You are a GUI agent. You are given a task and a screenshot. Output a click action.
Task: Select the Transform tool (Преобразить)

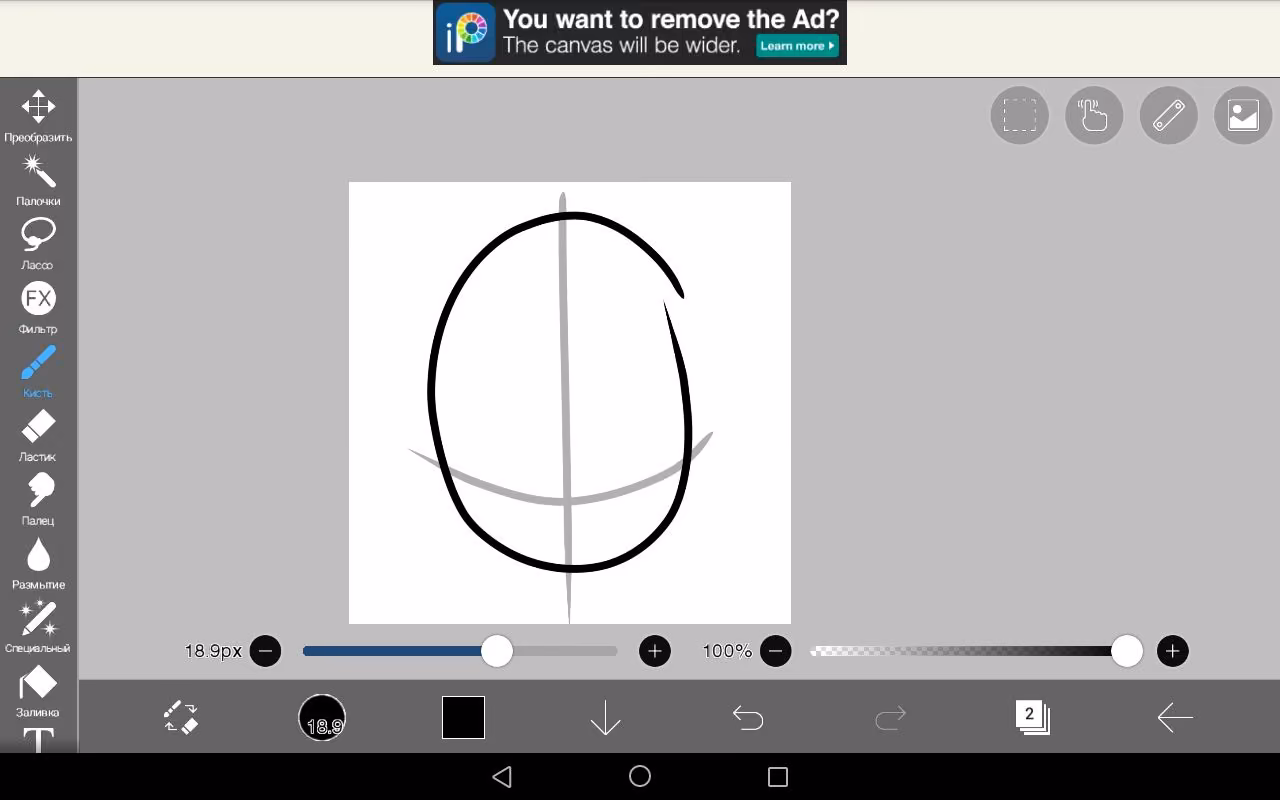[x=38, y=116]
